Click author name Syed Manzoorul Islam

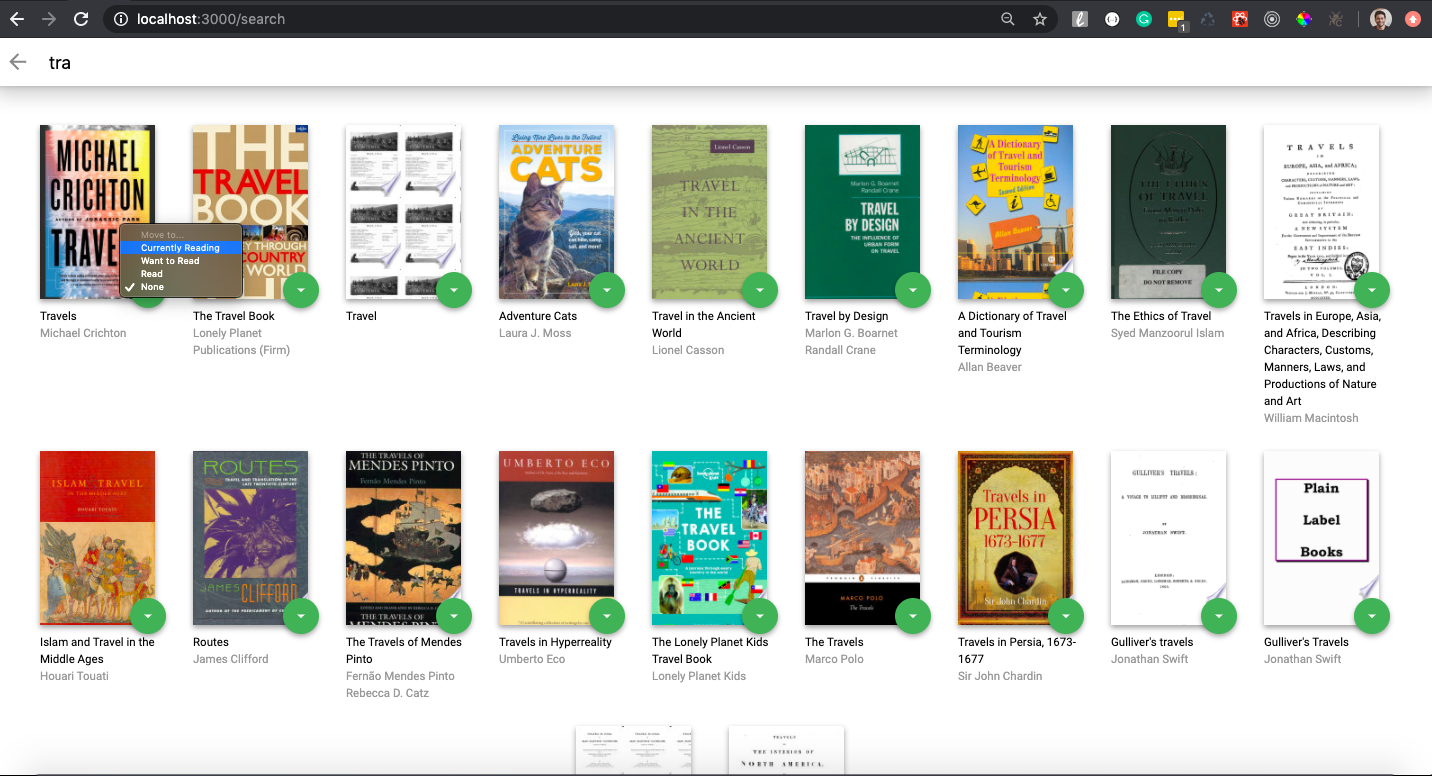click(x=1167, y=333)
